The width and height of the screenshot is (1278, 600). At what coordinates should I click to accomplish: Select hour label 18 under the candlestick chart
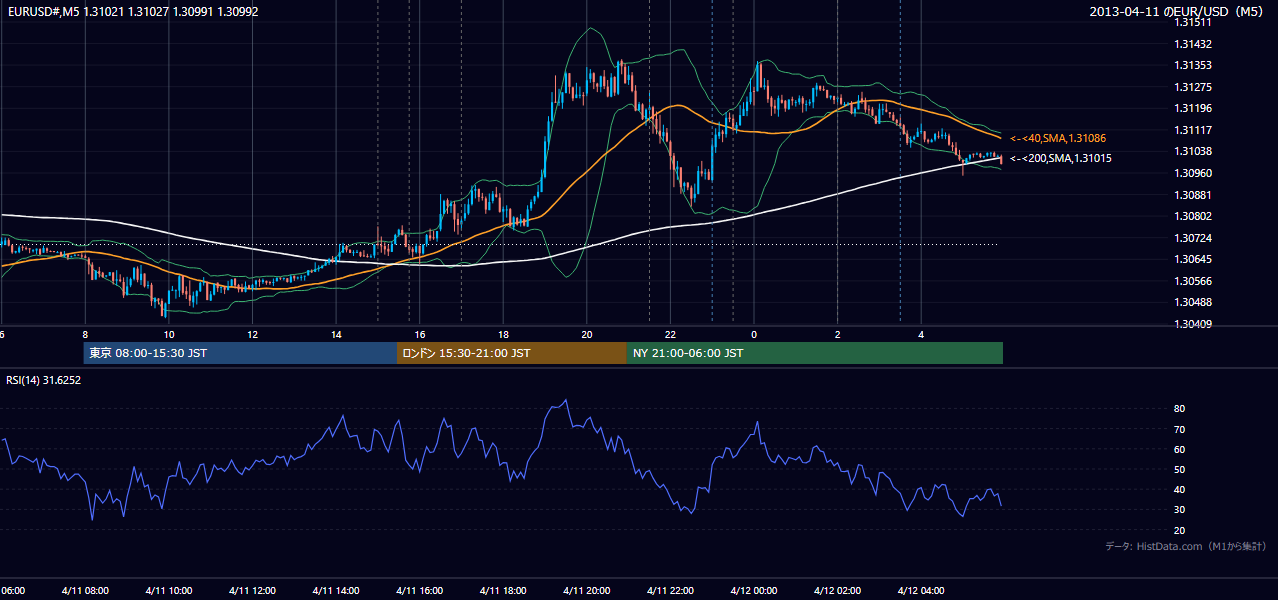coord(503,334)
